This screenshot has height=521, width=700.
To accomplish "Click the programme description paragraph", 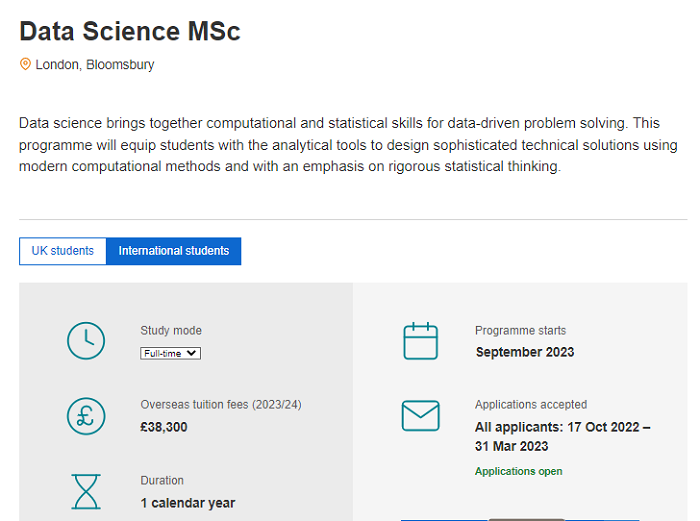I will pos(348,145).
